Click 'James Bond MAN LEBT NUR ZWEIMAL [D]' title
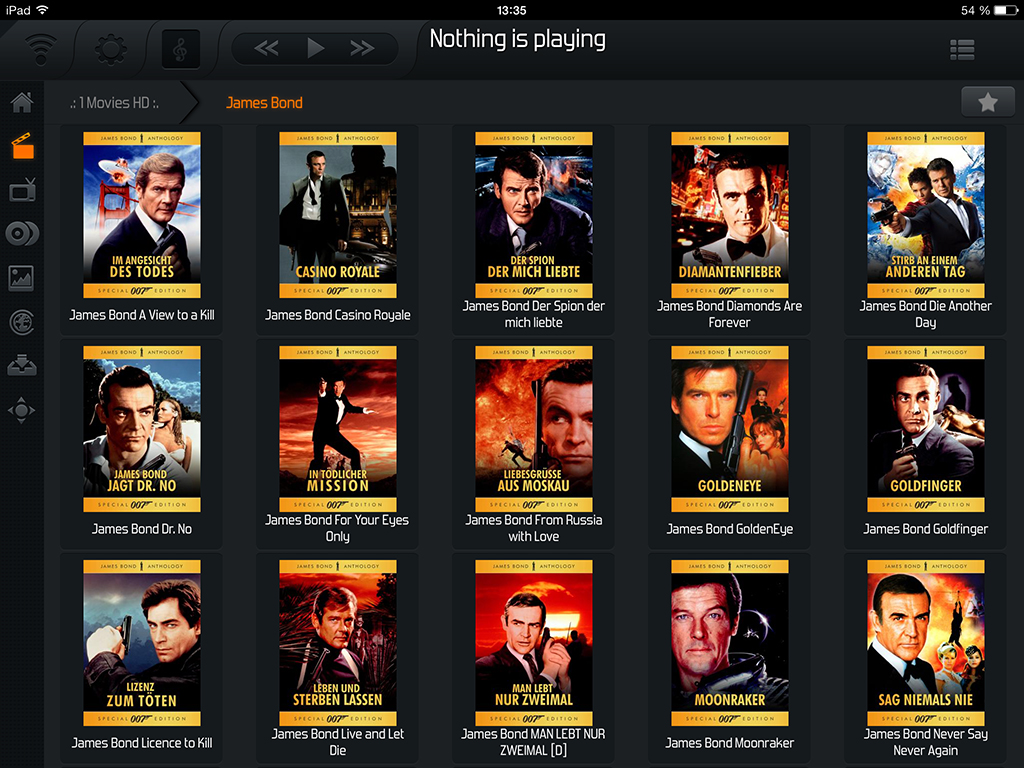This screenshot has width=1024, height=768. click(534, 743)
